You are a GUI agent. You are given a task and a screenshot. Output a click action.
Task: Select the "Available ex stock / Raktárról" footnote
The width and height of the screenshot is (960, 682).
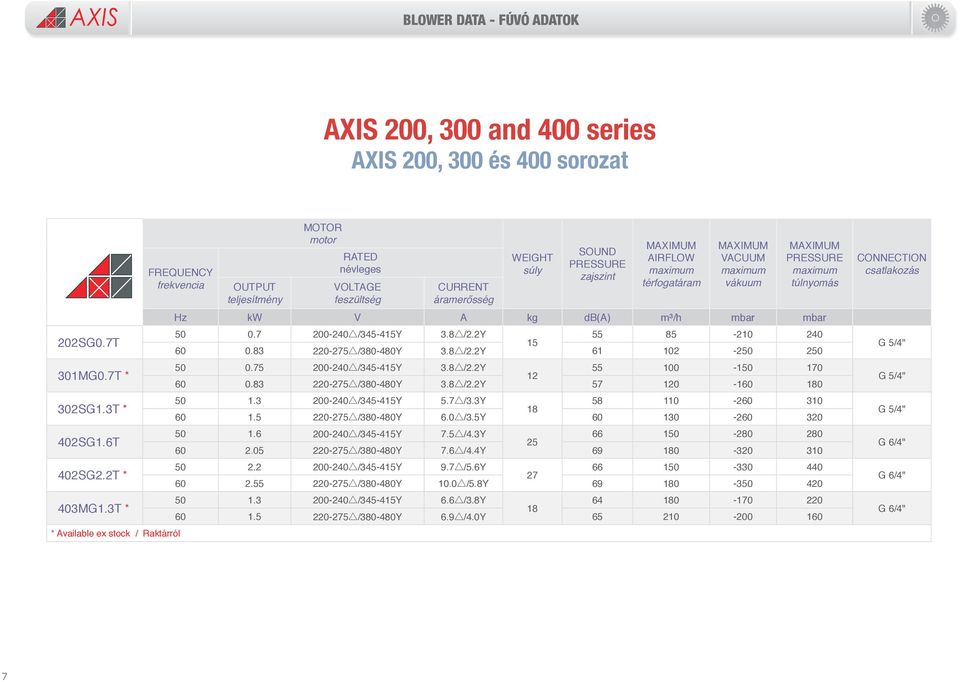pos(116,533)
